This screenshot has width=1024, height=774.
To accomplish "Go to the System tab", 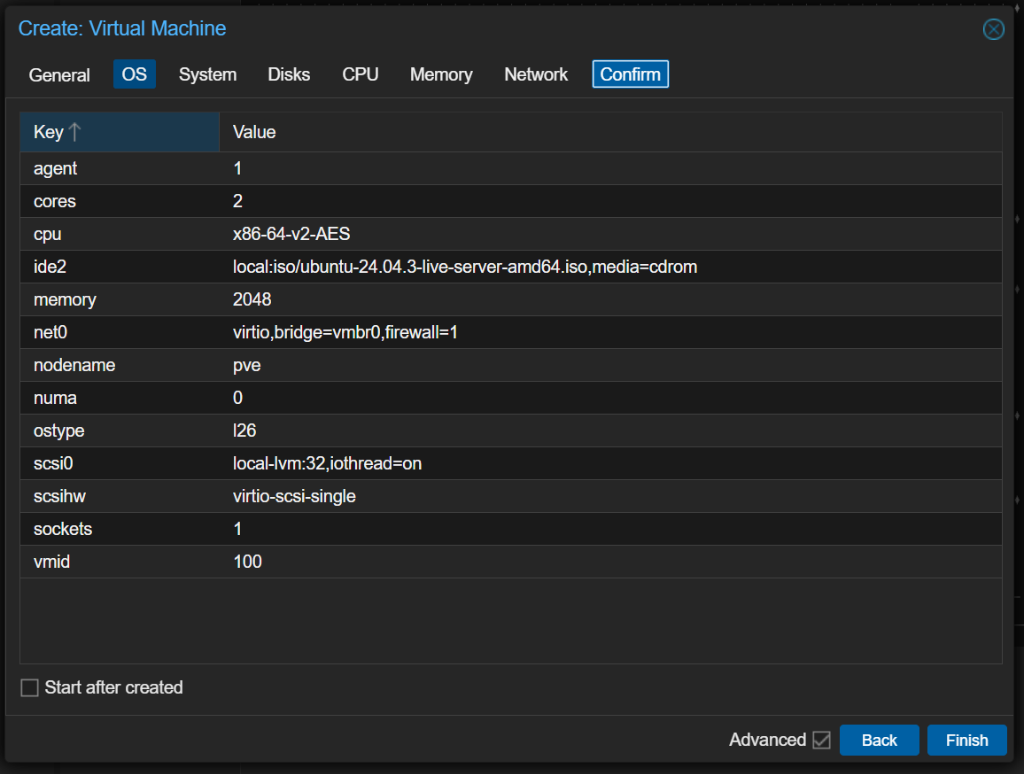I will pyautogui.click(x=208, y=74).
